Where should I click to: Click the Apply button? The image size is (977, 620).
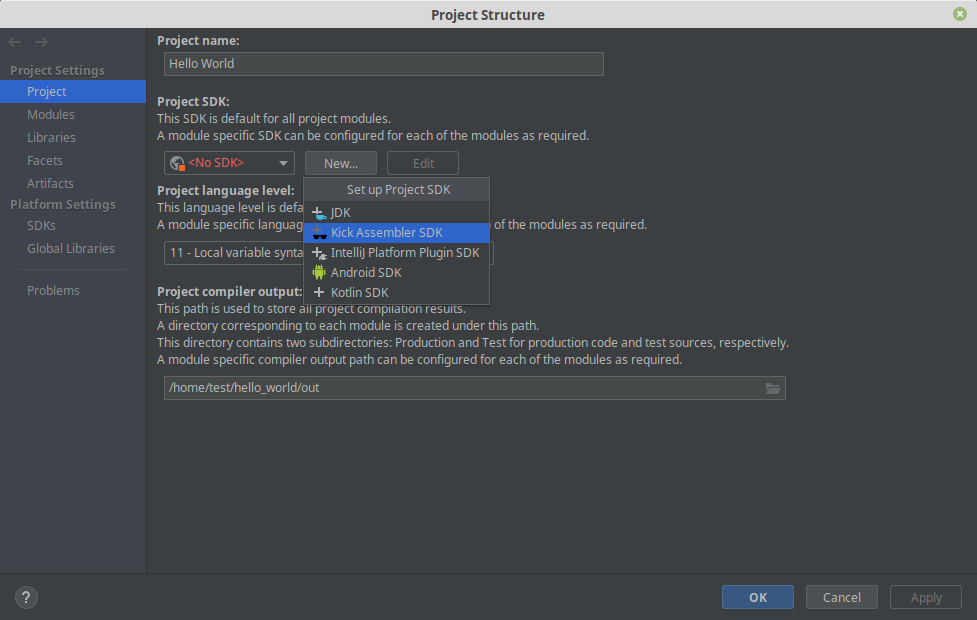click(926, 598)
